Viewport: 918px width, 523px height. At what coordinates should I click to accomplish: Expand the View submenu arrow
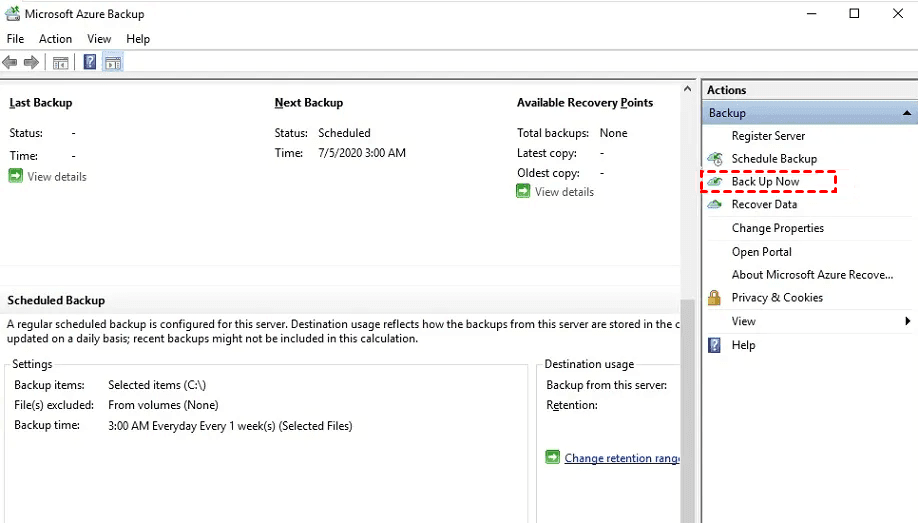coord(907,321)
